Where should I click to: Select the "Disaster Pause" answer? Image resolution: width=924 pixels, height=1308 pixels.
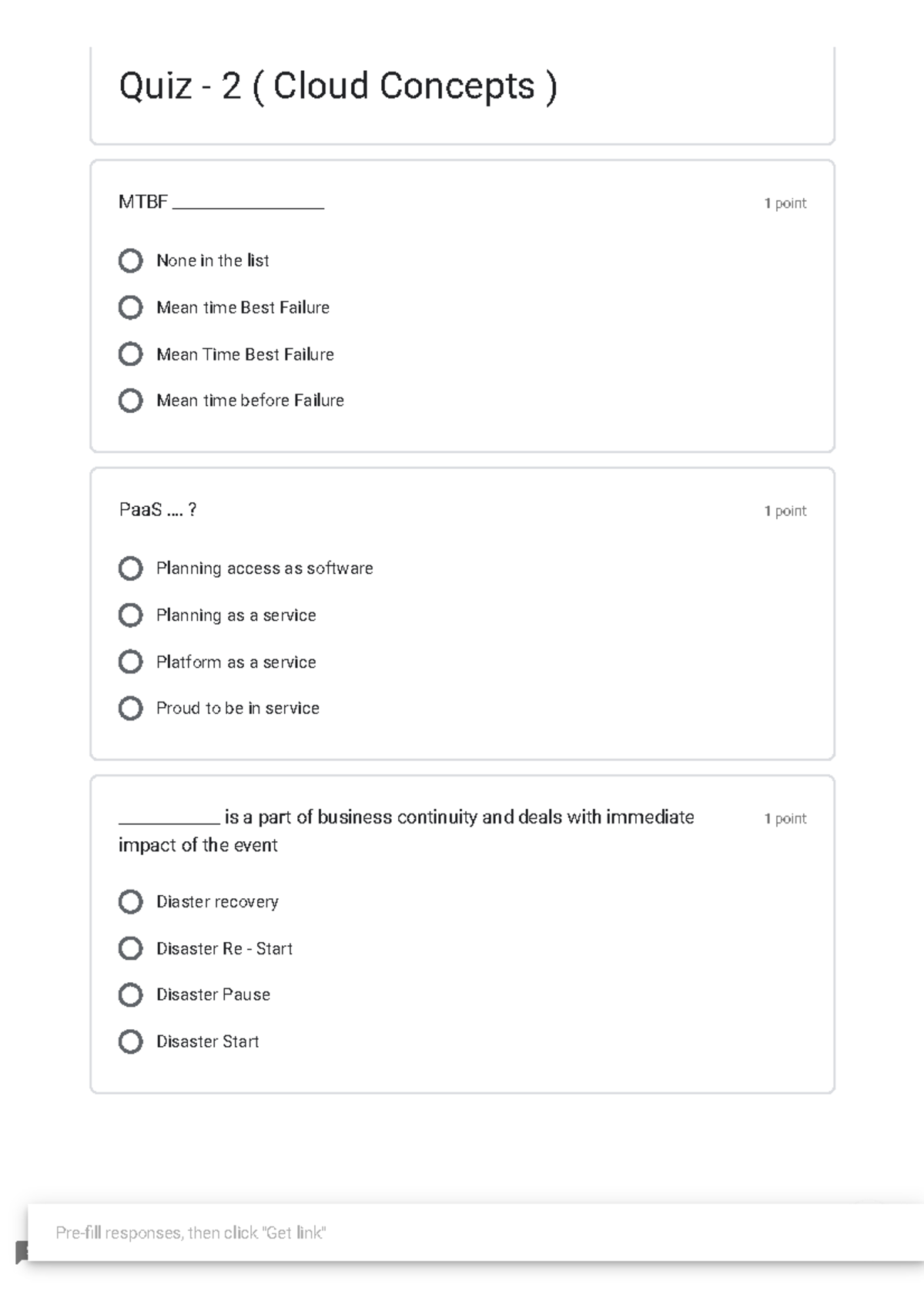click(132, 995)
